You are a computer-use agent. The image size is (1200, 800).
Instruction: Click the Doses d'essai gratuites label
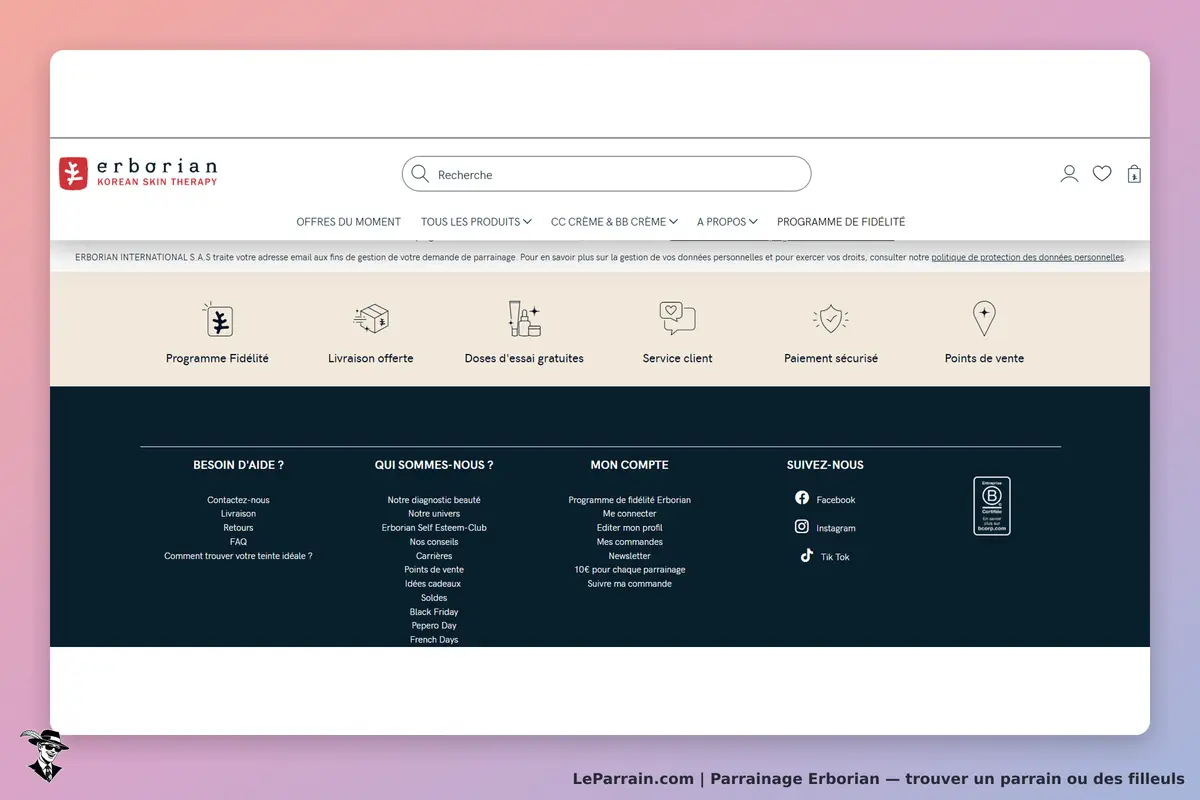pos(524,358)
